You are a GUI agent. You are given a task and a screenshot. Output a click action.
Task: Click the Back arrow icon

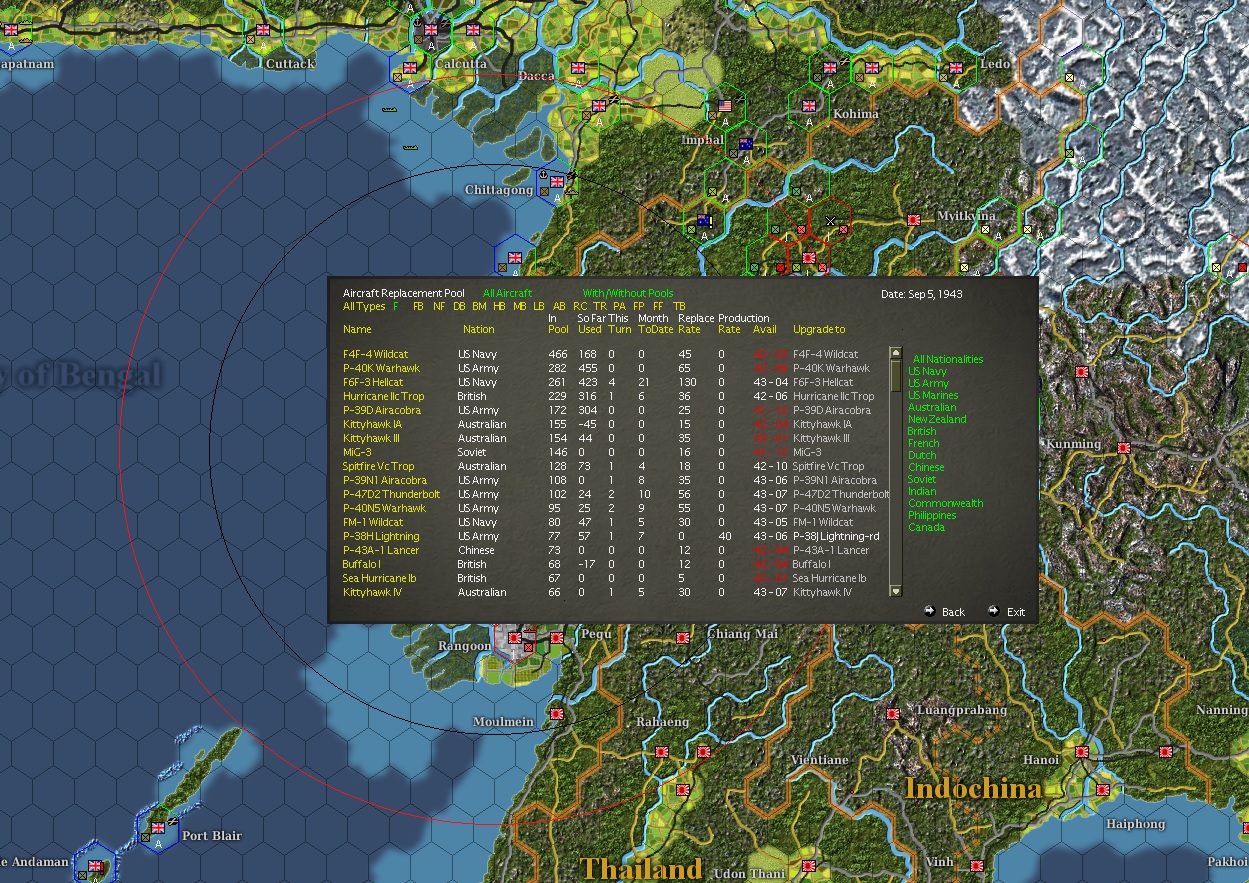pyautogui.click(x=929, y=611)
